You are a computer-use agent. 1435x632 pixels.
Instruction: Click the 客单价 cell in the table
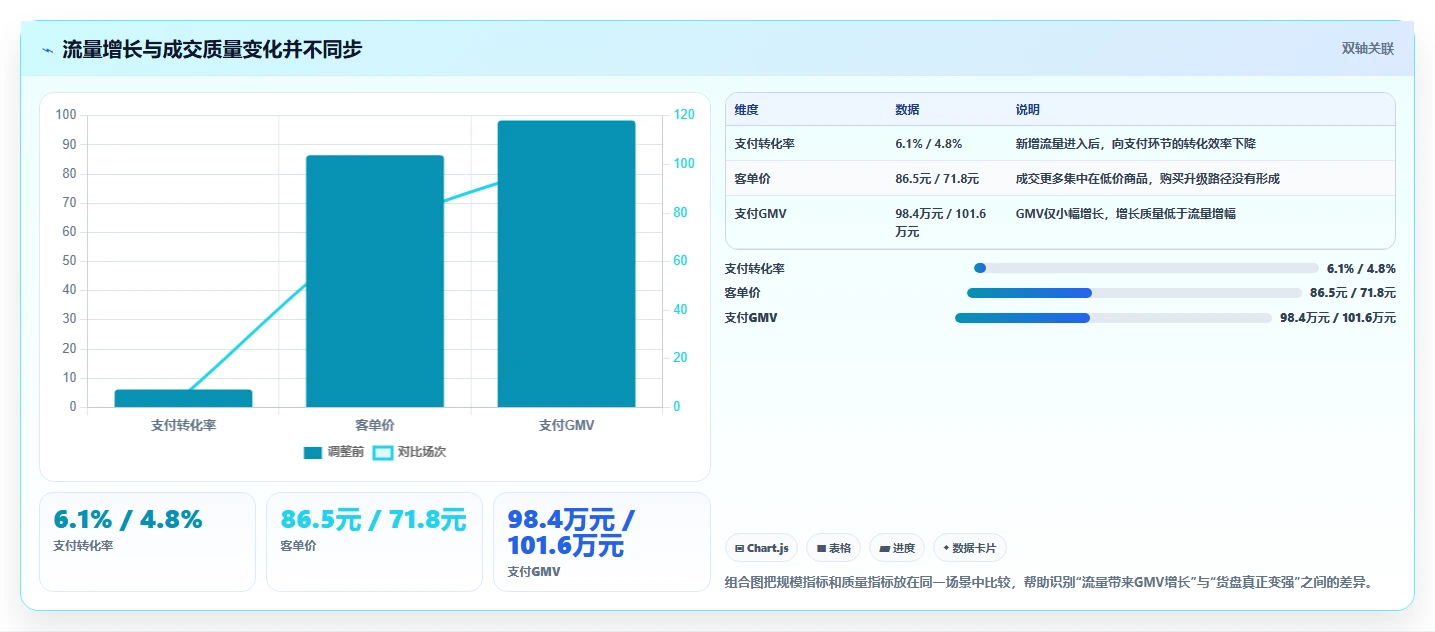[753, 179]
